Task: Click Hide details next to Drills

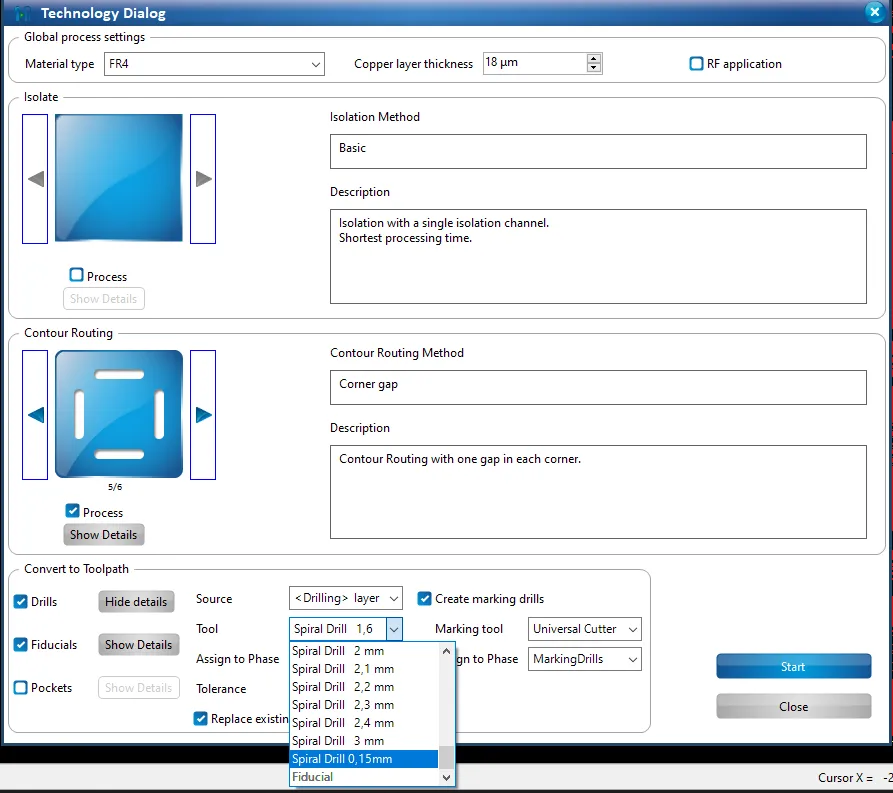Action: pos(136,602)
